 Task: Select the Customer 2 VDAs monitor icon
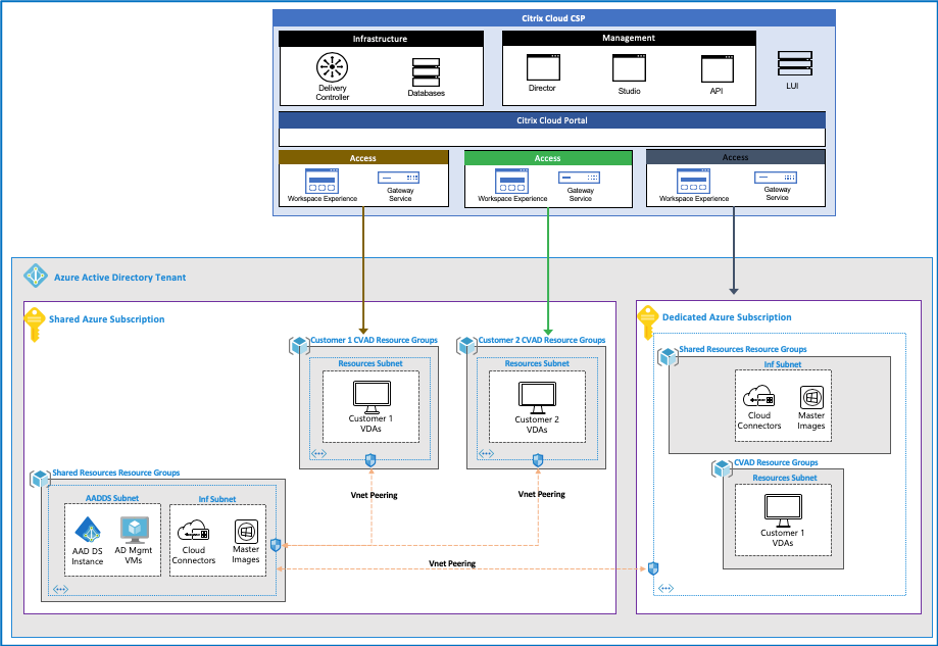[x=536, y=396]
